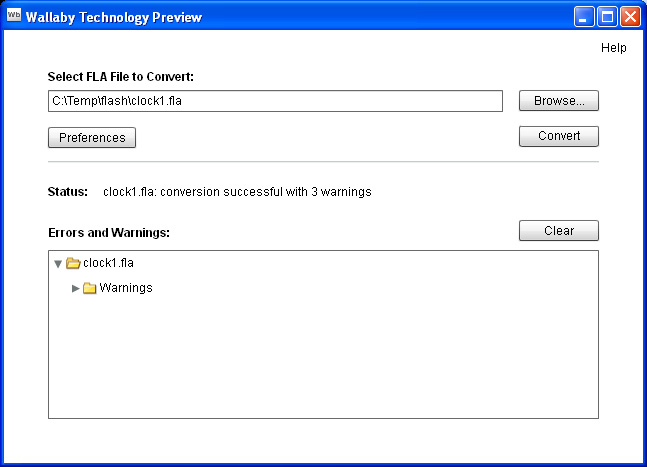Select the Warnings tree row label
647x467 pixels.
(126, 288)
